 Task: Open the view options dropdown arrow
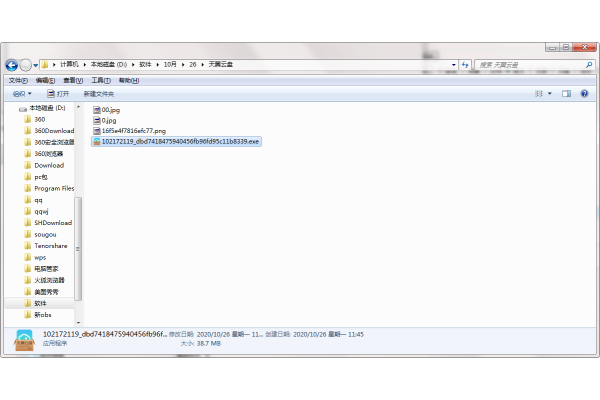(x=550, y=94)
